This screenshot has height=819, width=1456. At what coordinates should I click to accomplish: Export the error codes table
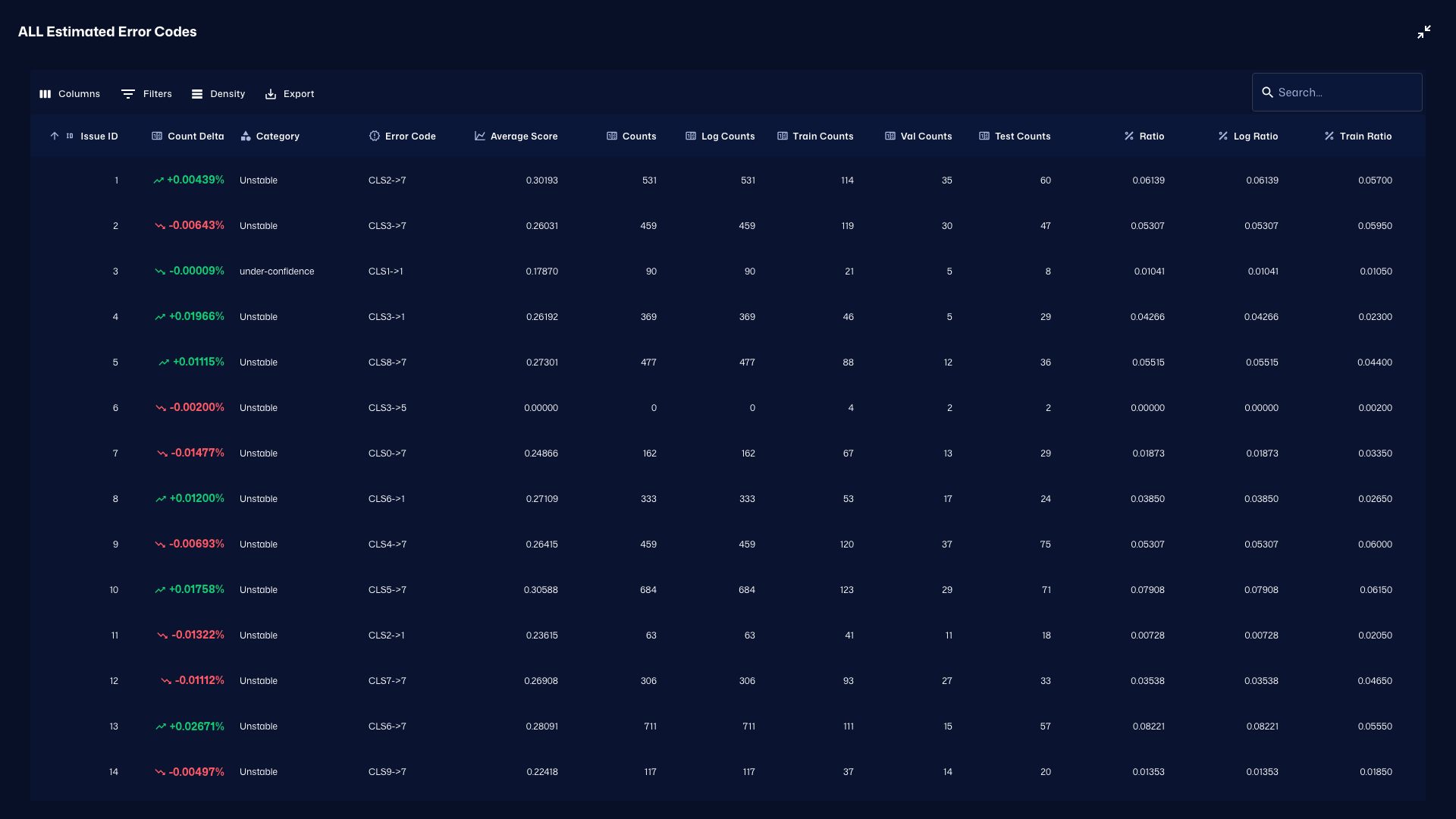point(289,93)
